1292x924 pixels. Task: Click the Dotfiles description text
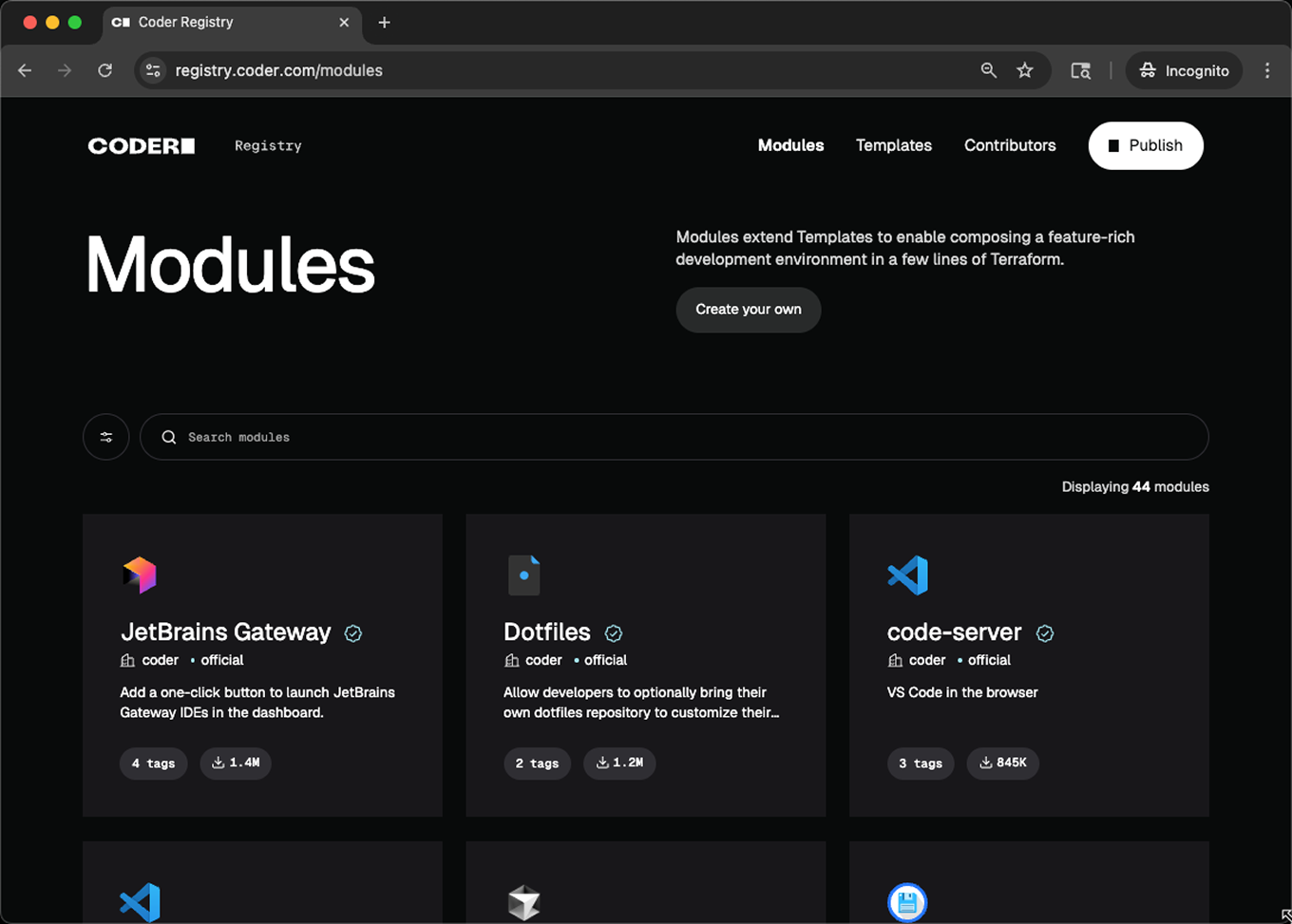click(x=641, y=703)
